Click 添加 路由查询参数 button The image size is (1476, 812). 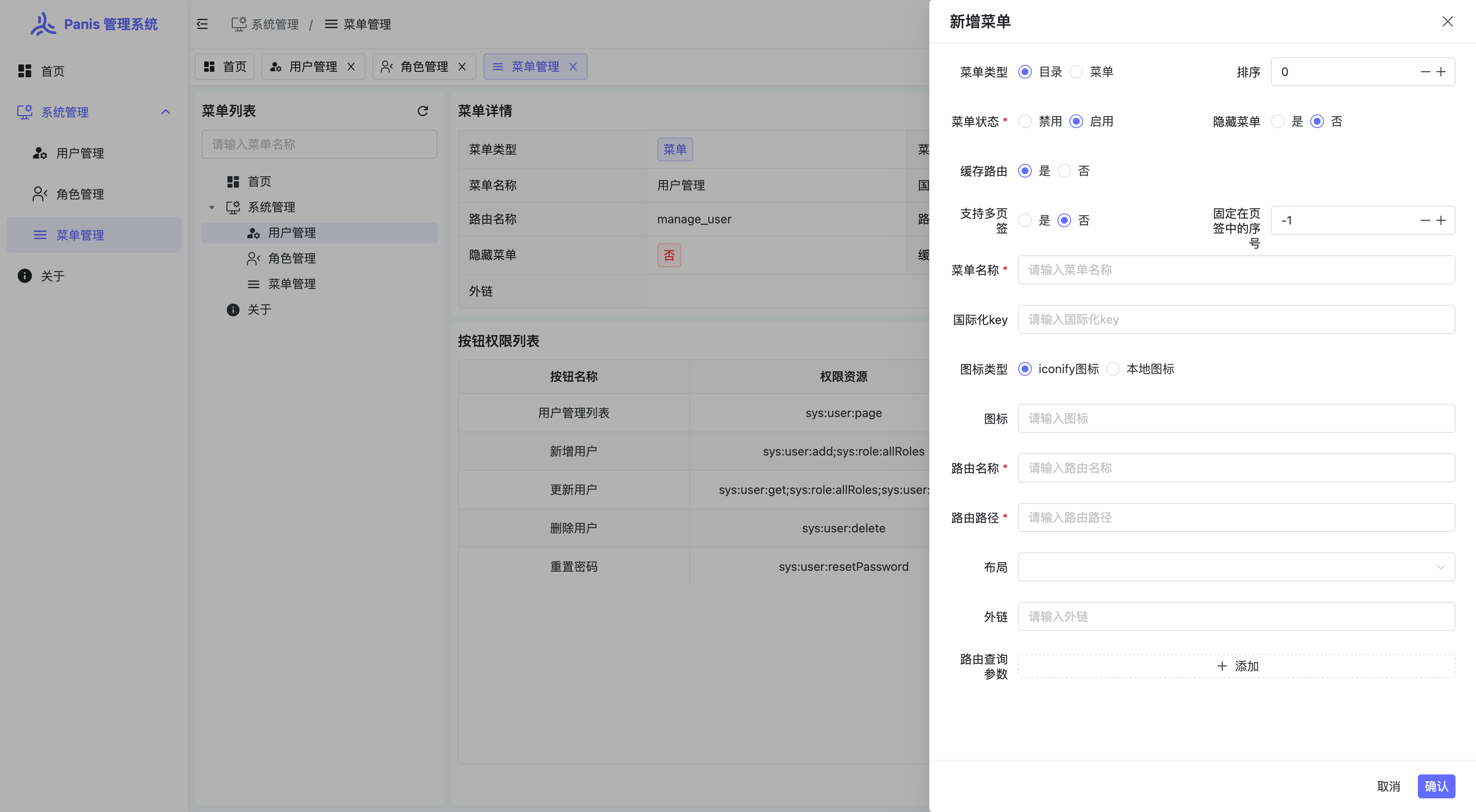tap(1236, 666)
